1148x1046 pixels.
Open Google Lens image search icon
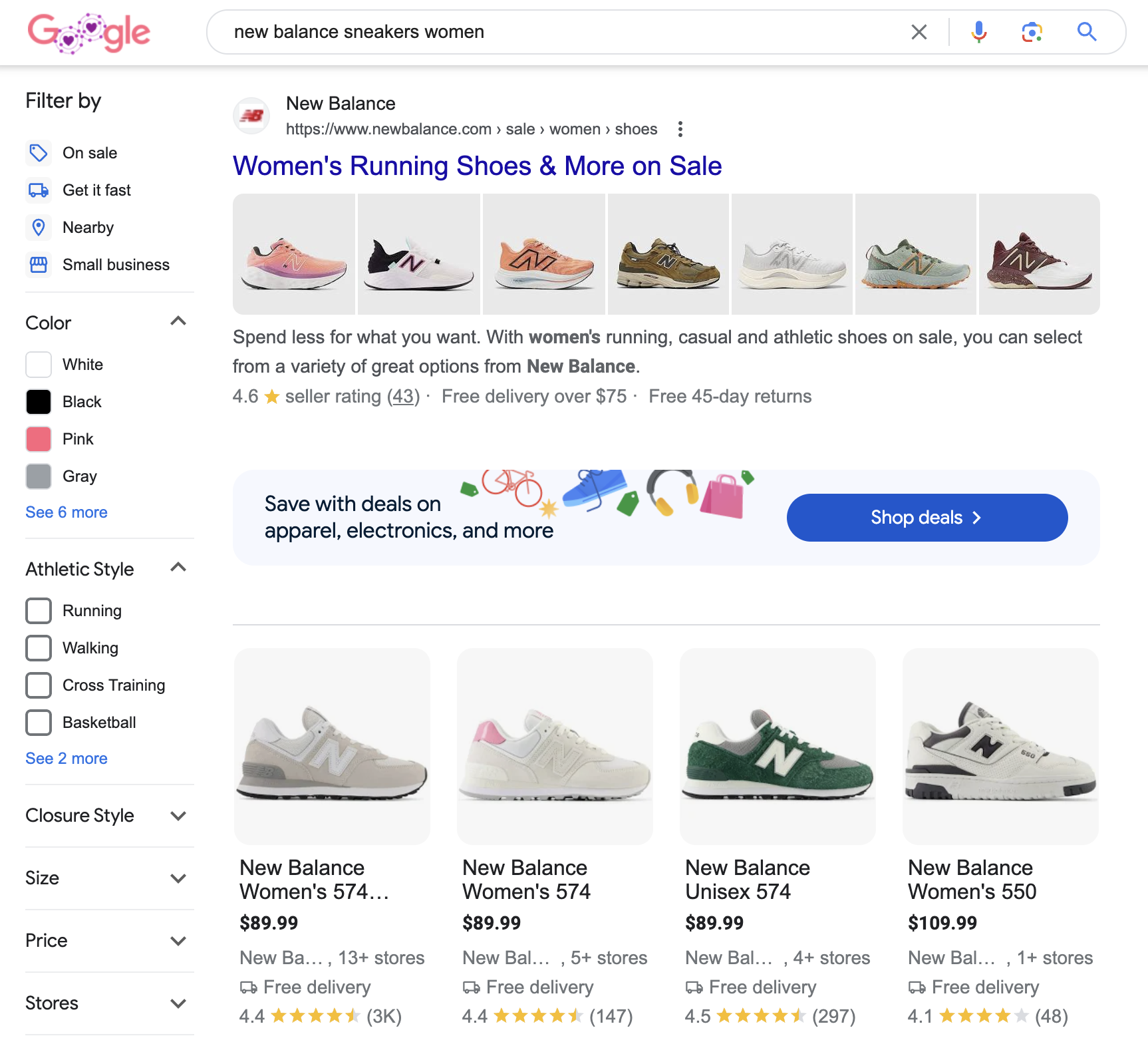click(x=1032, y=32)
